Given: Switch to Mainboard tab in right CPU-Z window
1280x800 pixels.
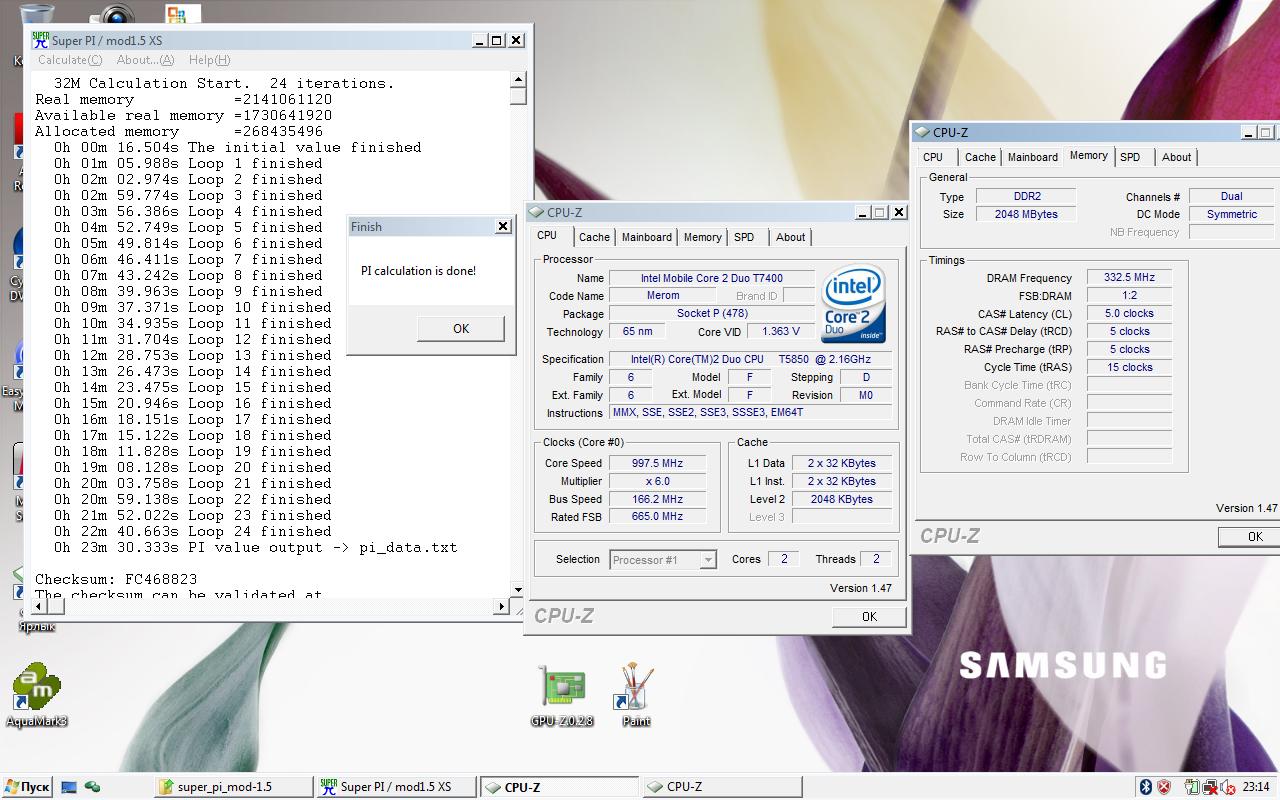Looking at the screenshot, I should pos(1033,157).
